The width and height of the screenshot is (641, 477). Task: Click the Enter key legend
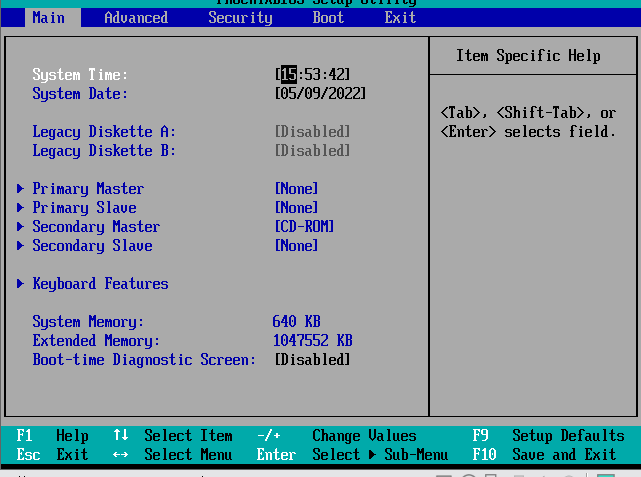pos(276,455)
